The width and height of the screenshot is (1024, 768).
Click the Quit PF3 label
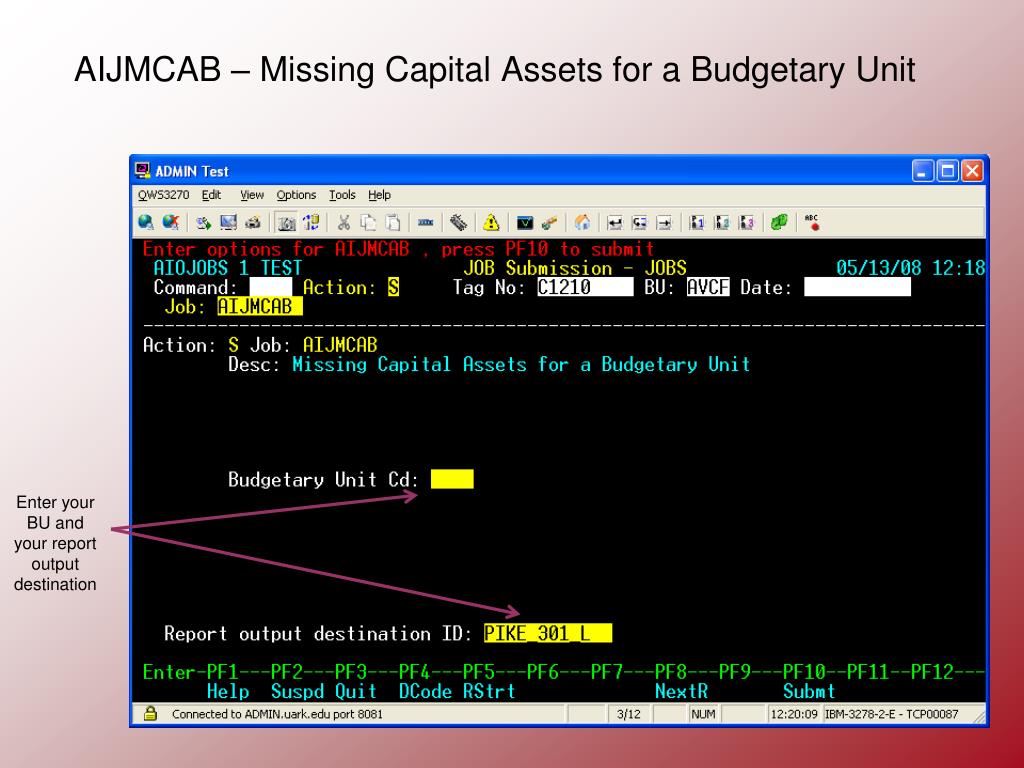pos(356,691)
